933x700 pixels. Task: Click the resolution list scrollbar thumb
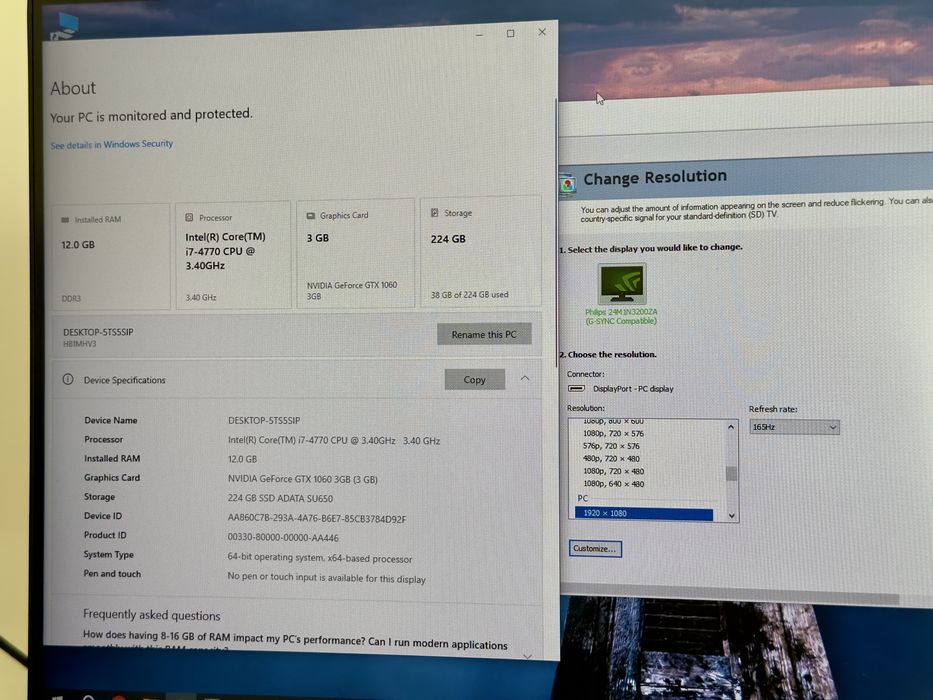731,473
